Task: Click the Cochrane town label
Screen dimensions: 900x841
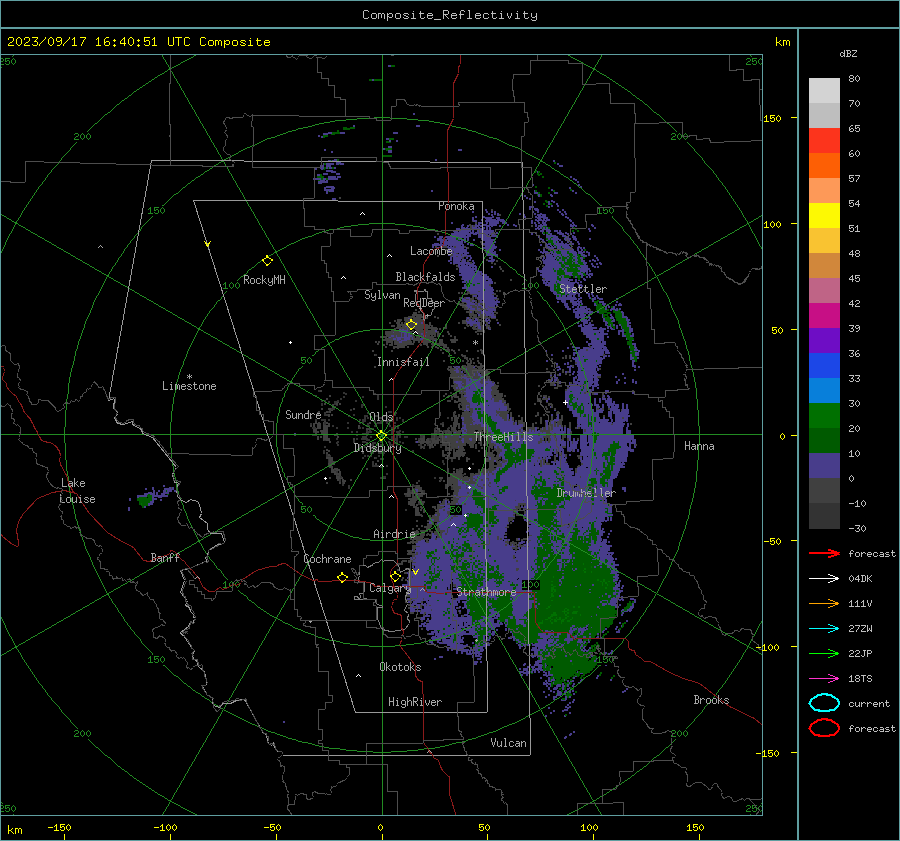Action: [327, 559]
